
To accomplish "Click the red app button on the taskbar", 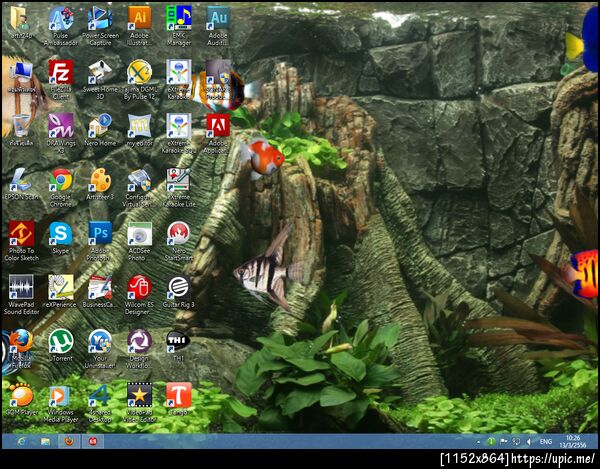I will coord(93,442).
